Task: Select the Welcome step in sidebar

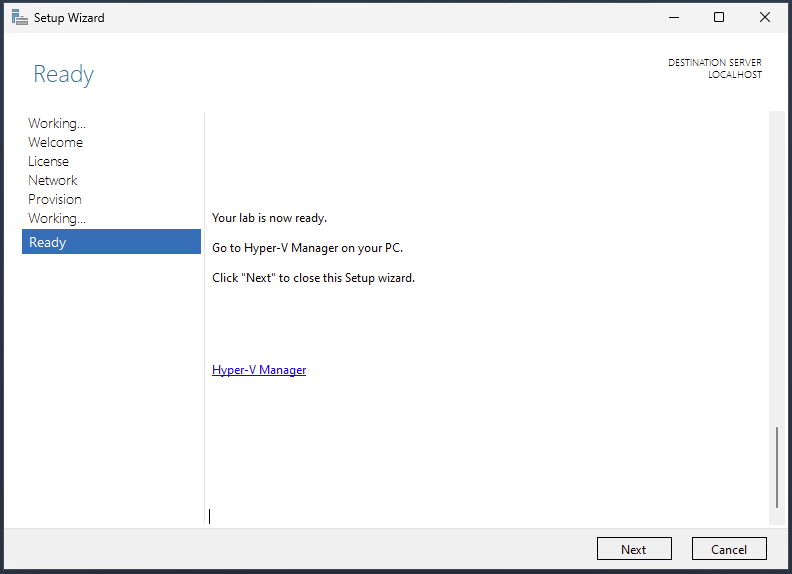Action: click(56, 142)
